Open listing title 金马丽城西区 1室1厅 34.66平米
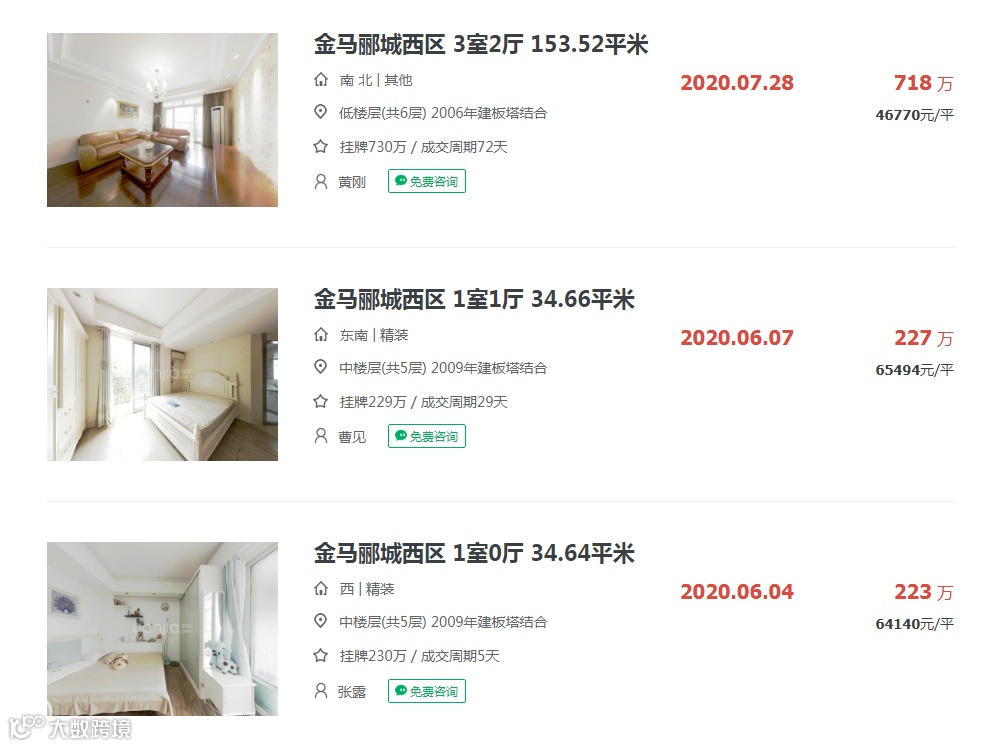The image size is (1004, 747). coord(474,299)
